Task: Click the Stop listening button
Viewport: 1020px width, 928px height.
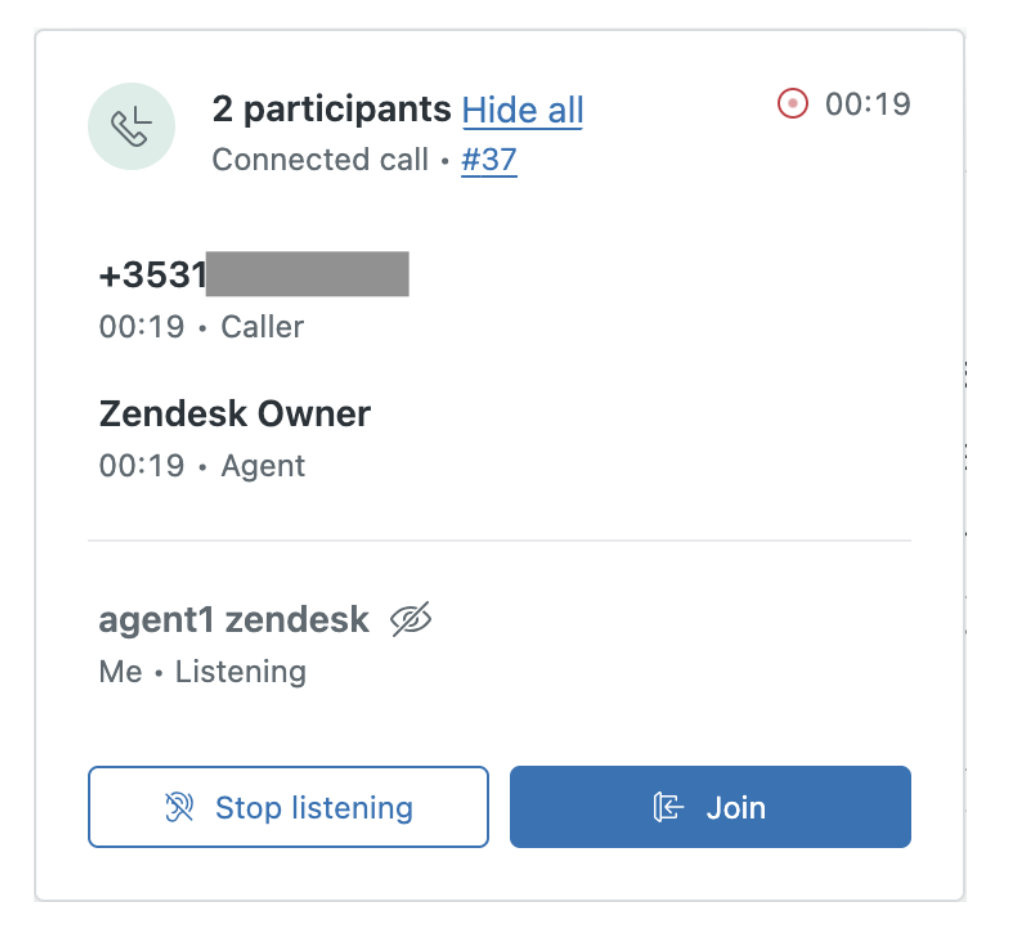Action: pos(288,807)
